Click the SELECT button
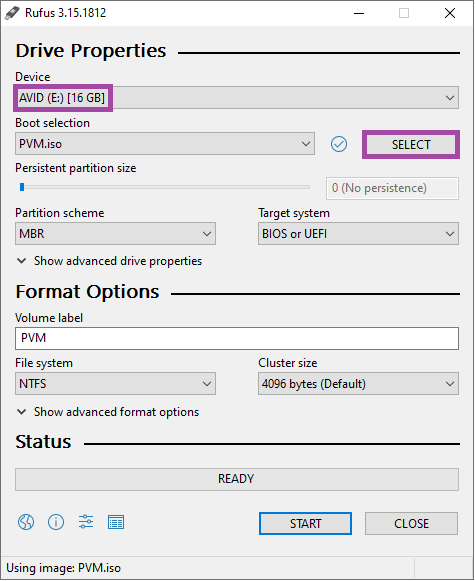 click(411, 145)
